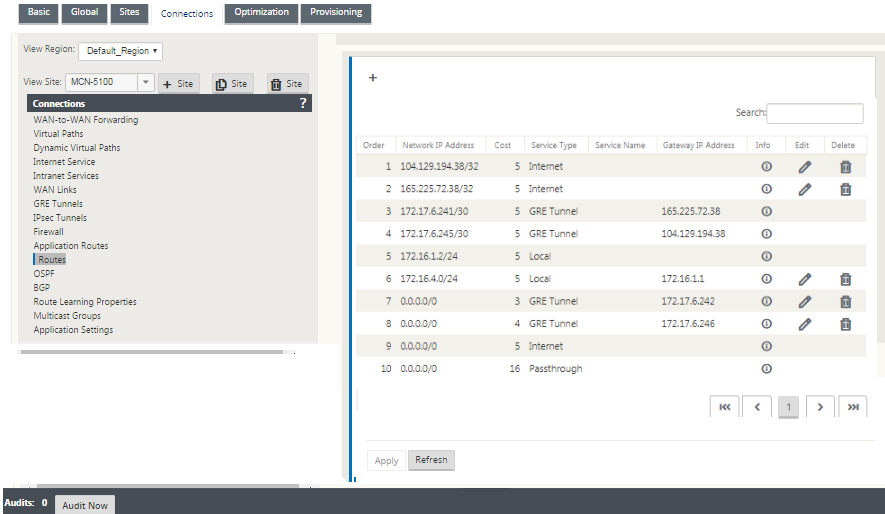The image size is (885, 514).
Task: Select page 1 button
Action: [x=788, y=407]
